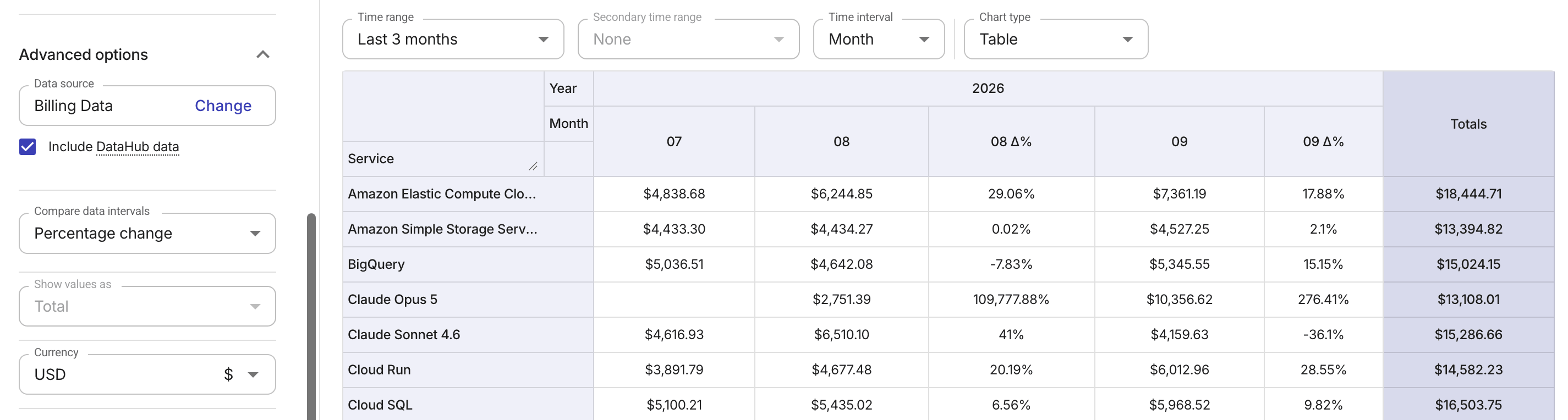
Task: Click the $18,444.71 total cell
Action: tap(1468, 194)
